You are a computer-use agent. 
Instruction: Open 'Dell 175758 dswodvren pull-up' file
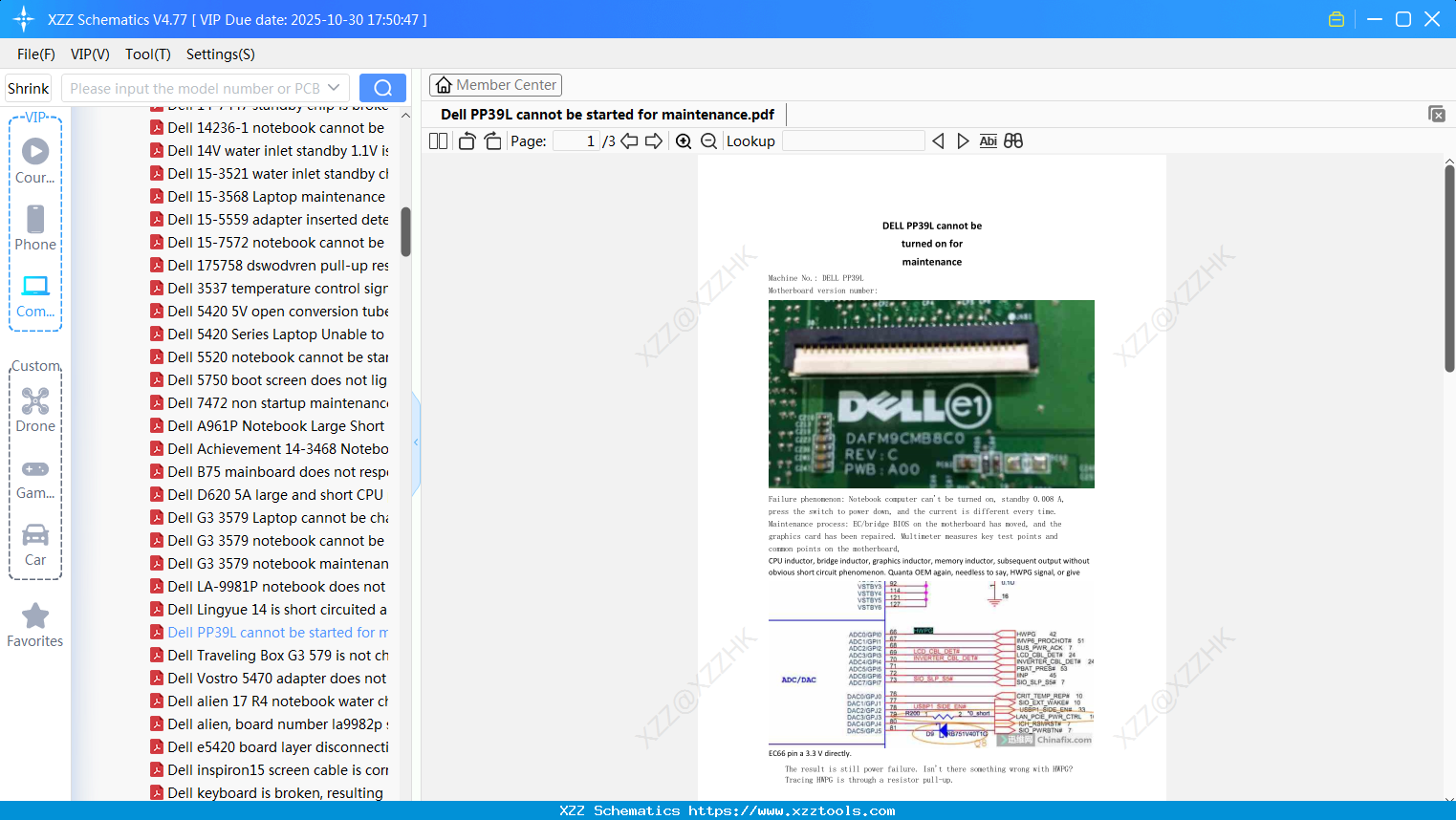pos(269,266)
